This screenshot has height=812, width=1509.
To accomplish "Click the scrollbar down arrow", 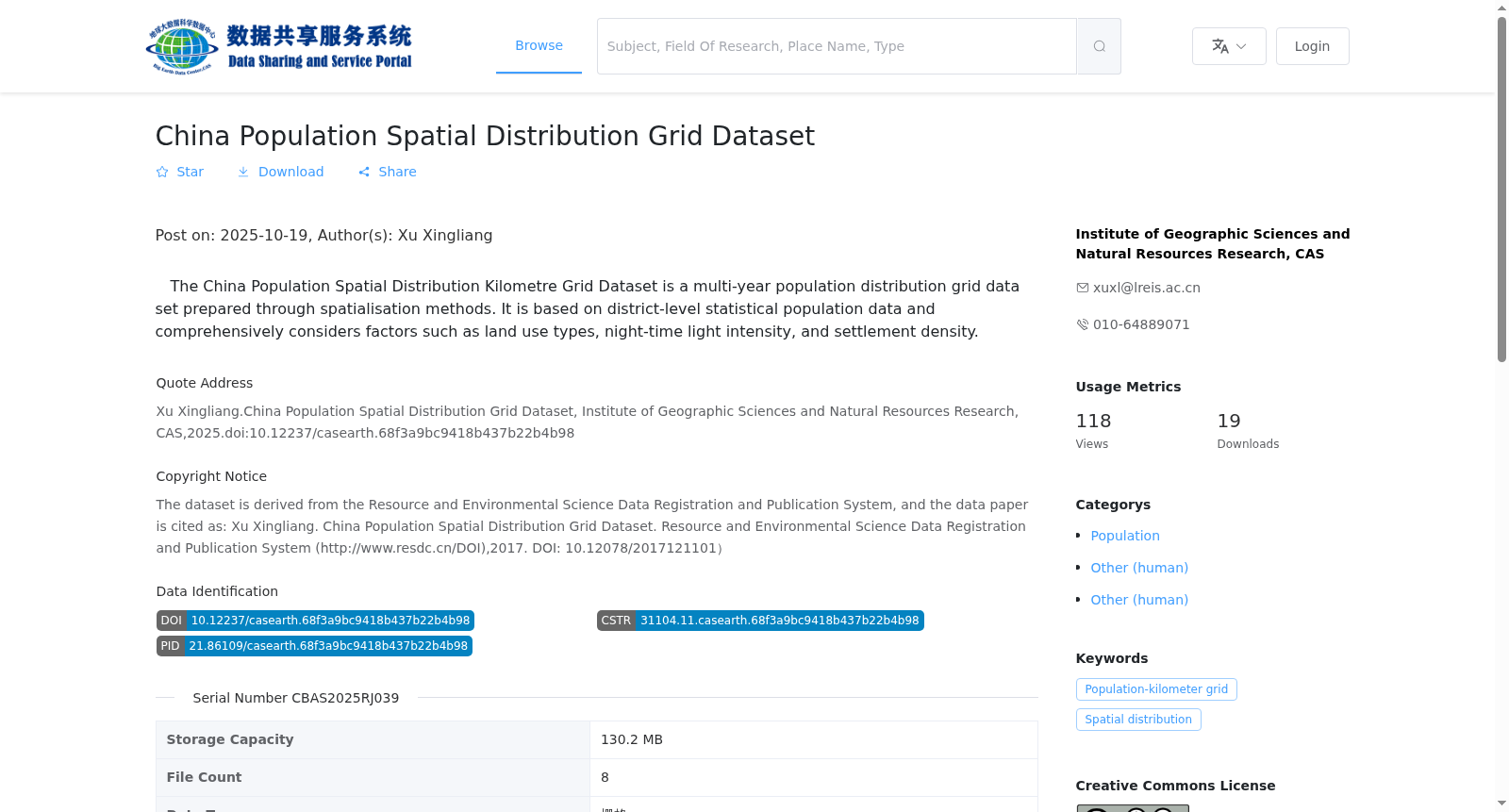I will tap(1501, 804).
